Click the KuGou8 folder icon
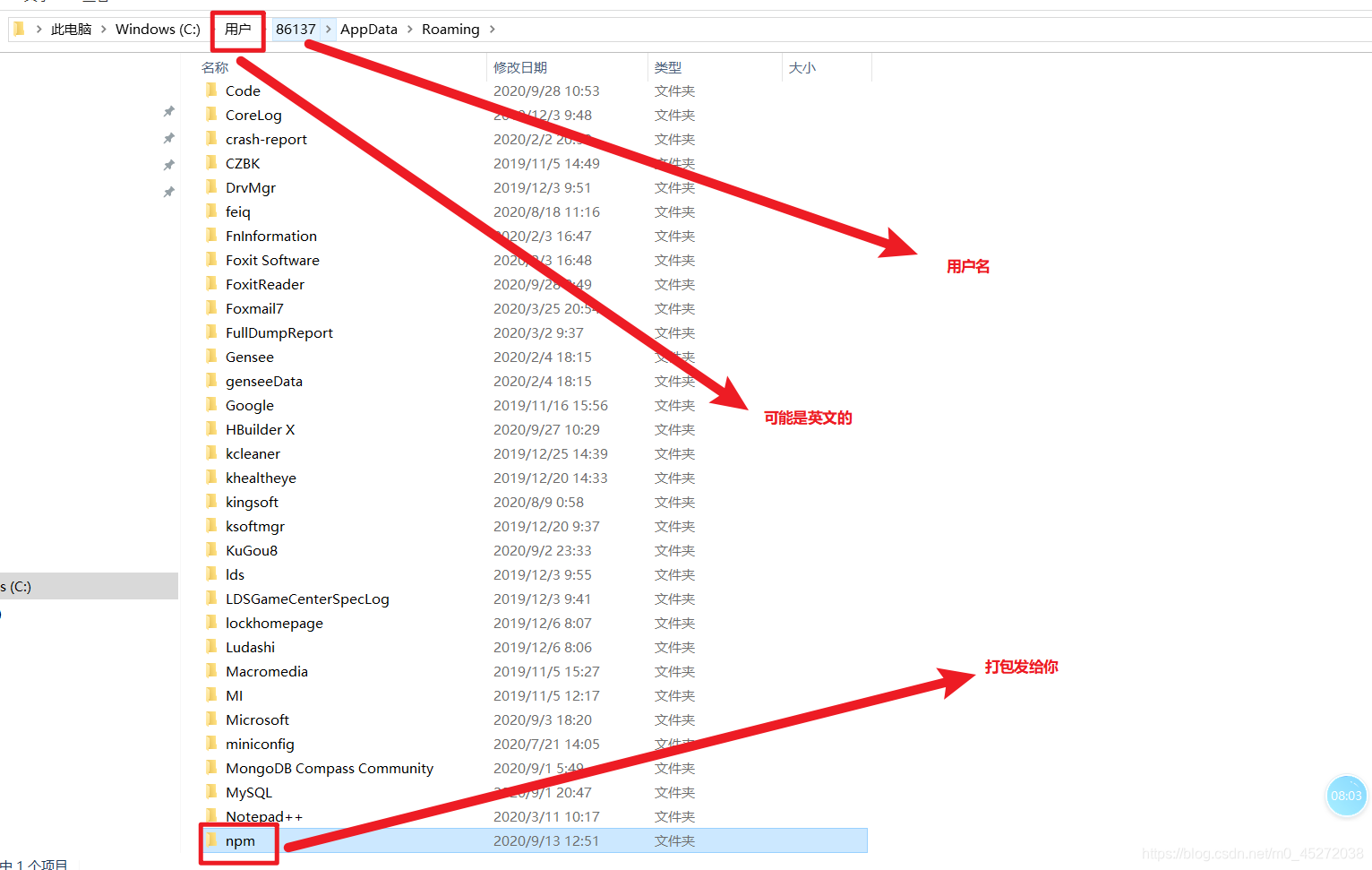 pyautogui.click(x=211, y=549)
